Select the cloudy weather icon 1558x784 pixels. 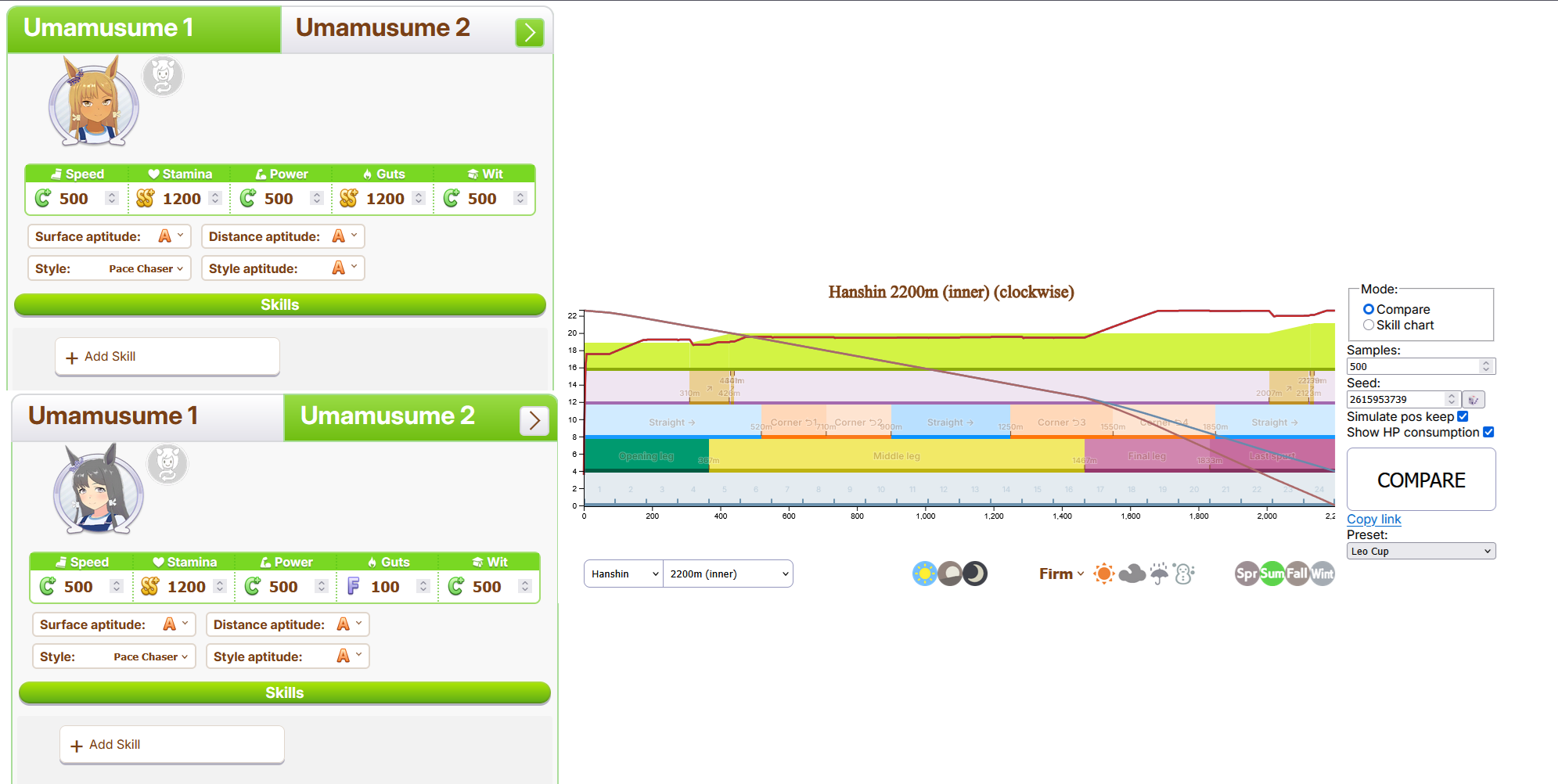(x=1132, y=574)
